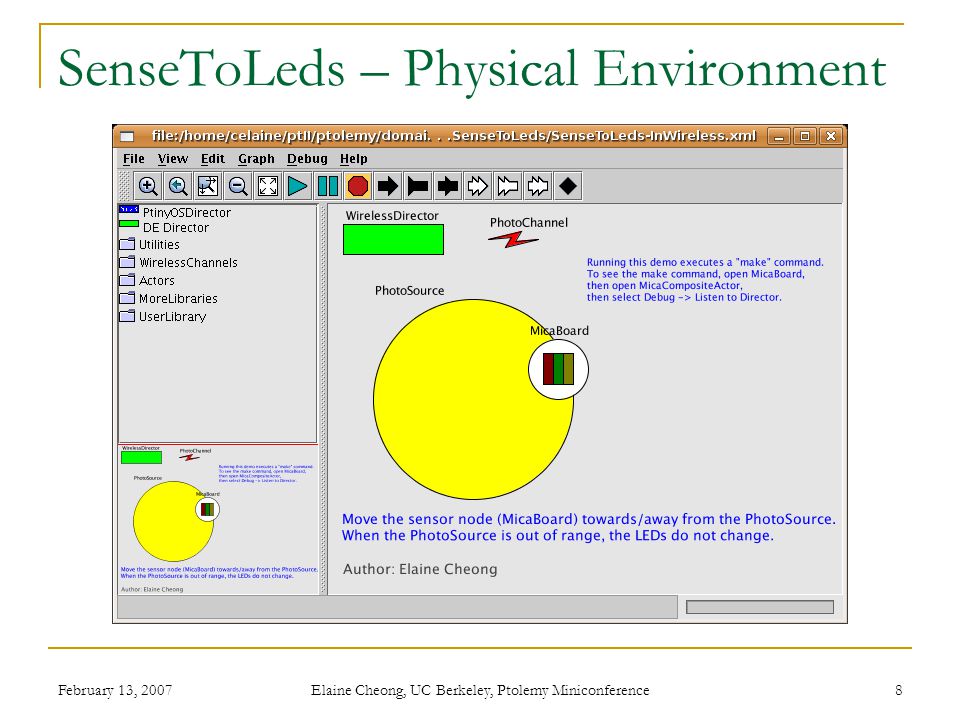Image resolution: width=960 pixels, height=720 pixels.
Task: Open the Help menu
Action: 354,159
